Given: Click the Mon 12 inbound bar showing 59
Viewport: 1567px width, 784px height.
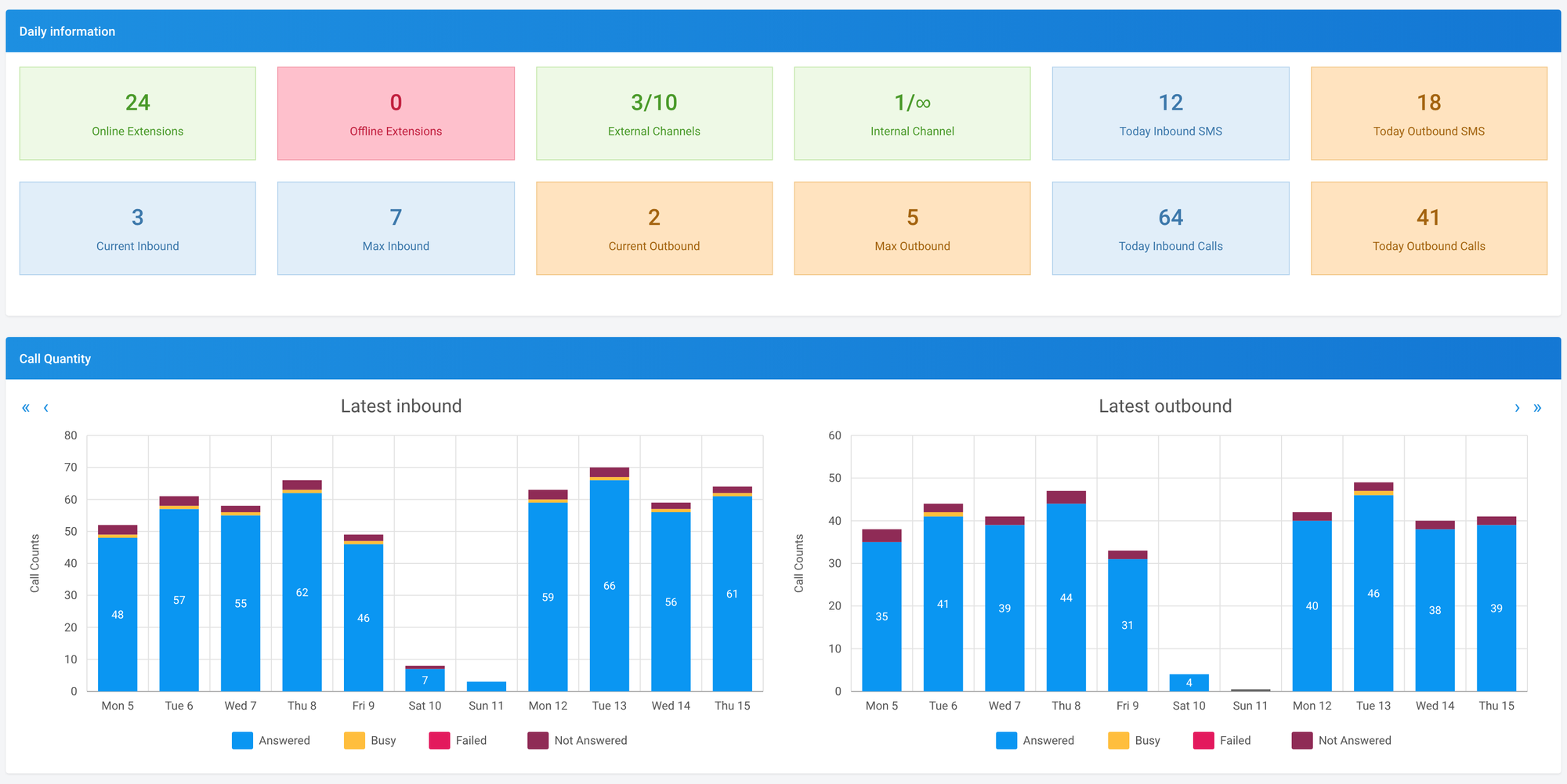Looking at the screenshot, I should (x=548, y=597).
